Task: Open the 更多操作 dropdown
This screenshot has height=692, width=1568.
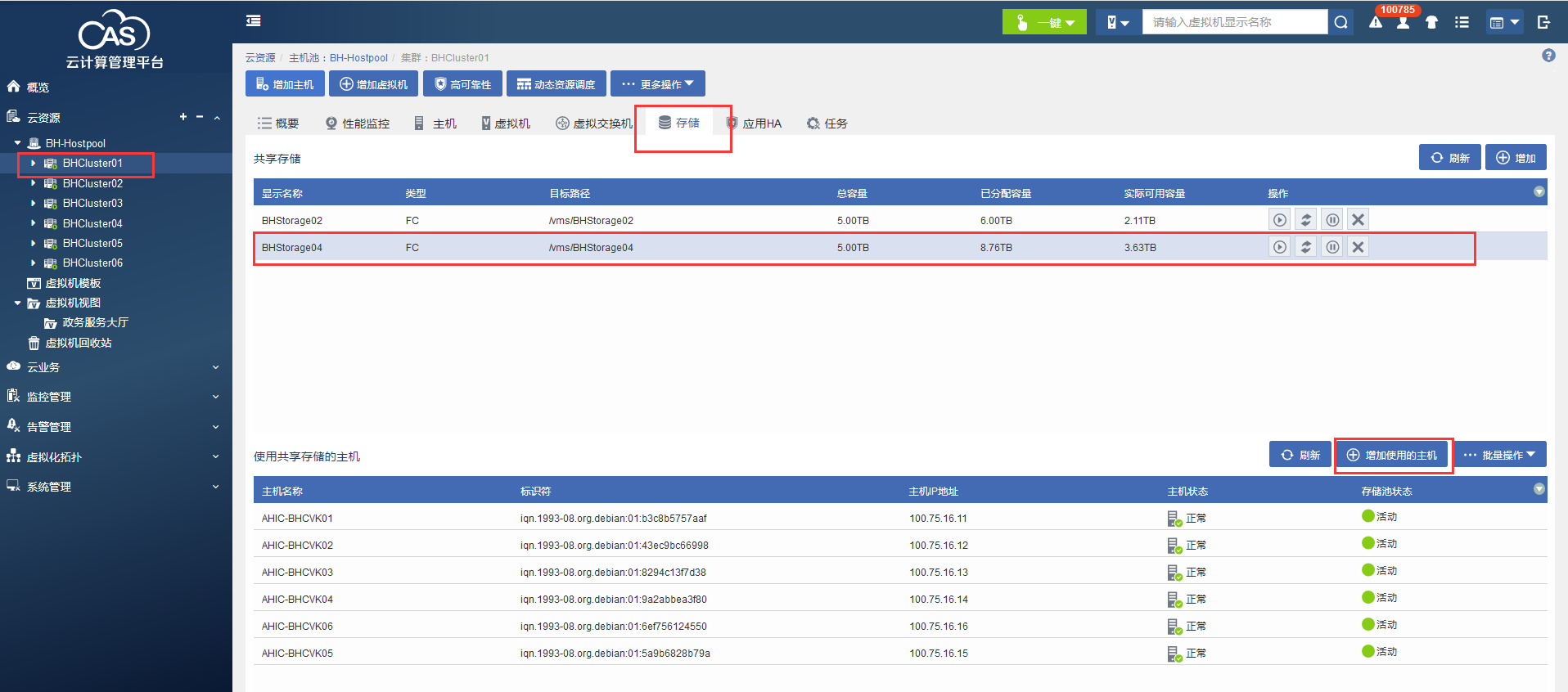Action: click(x=657, y=84)
